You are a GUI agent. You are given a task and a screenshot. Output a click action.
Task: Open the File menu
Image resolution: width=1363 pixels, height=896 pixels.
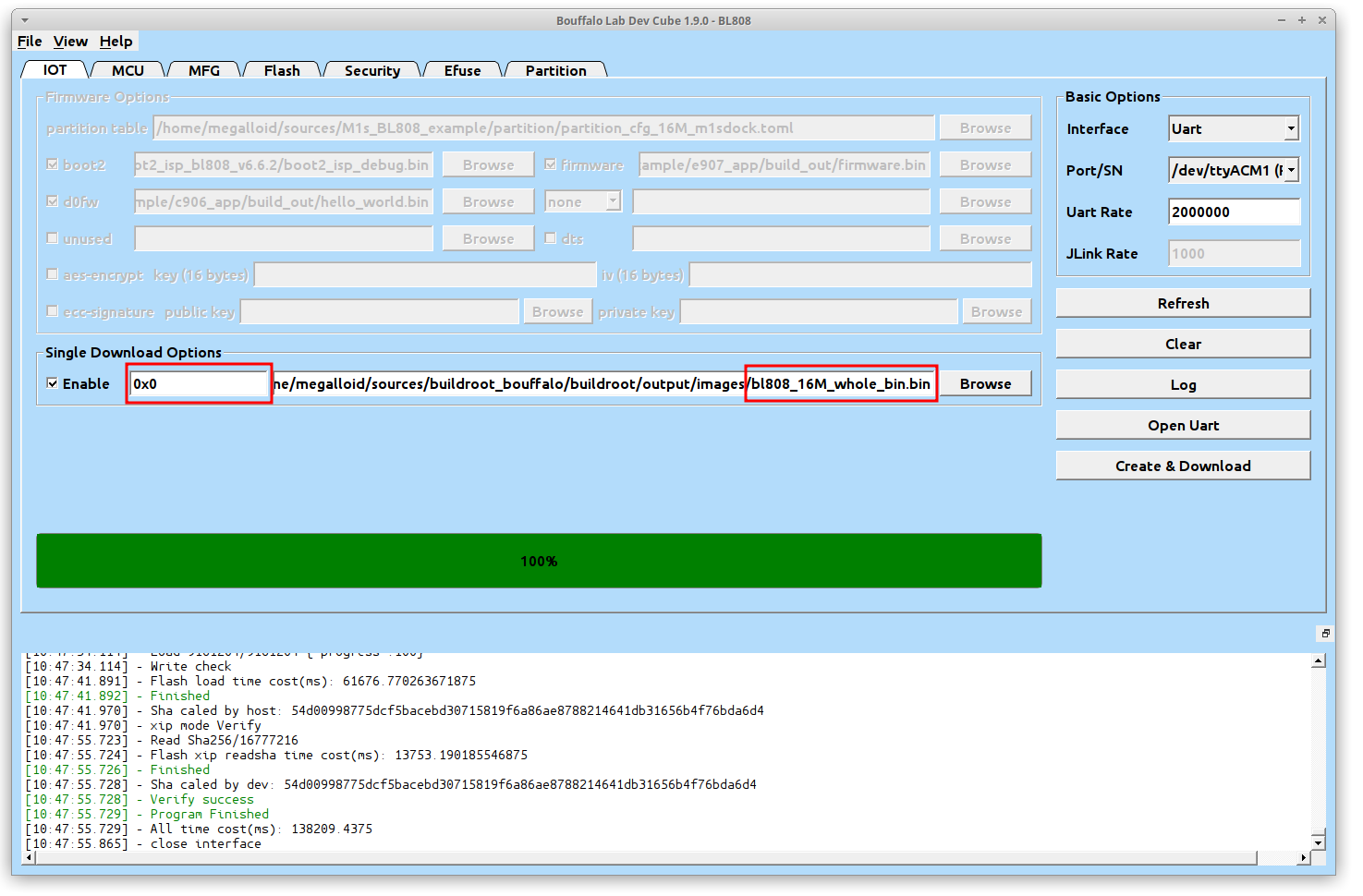pyautogui.click(x=30, y=42)
